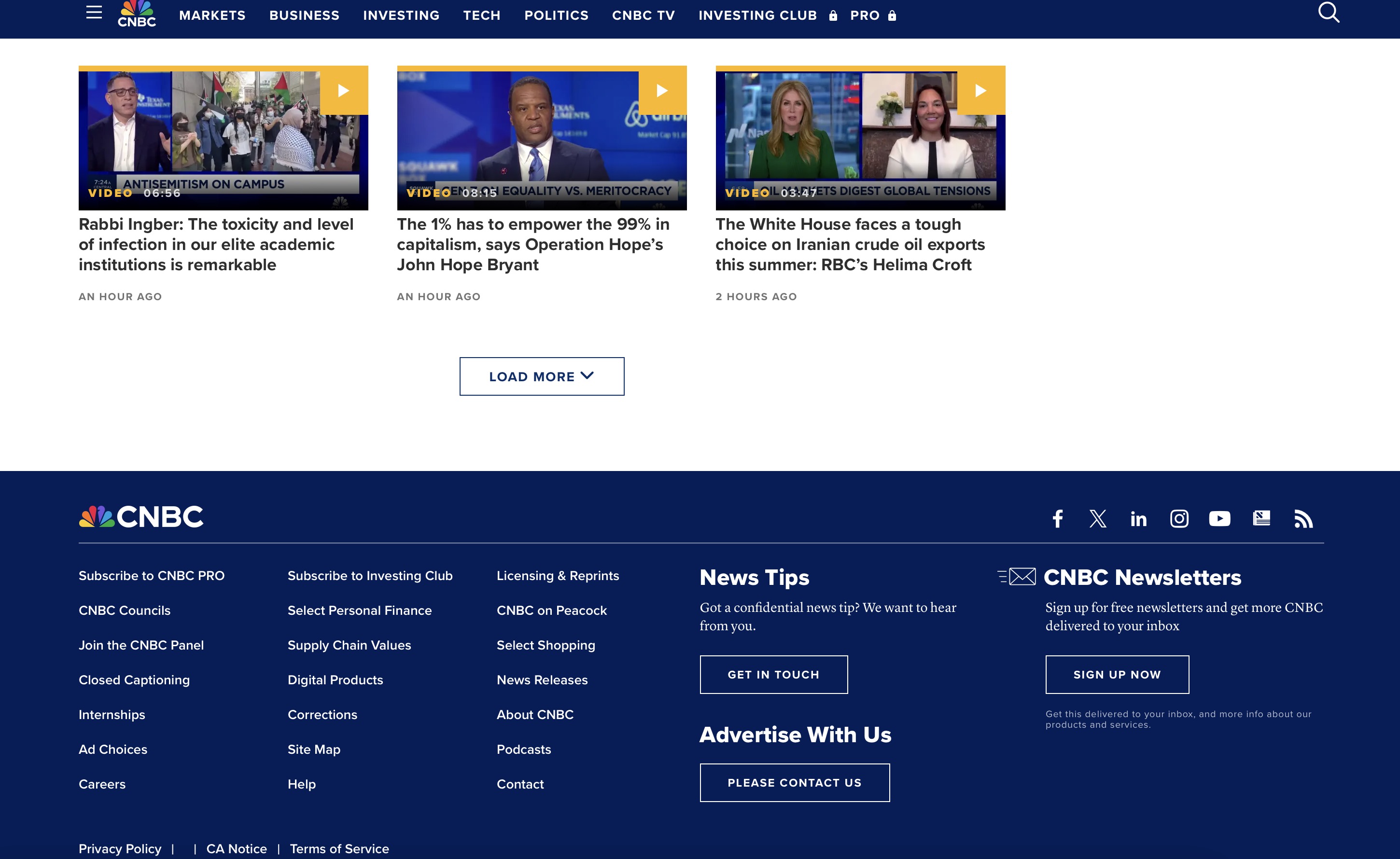
Task: Open the CNBC TV nav item
Action: [x=643, y=15]
